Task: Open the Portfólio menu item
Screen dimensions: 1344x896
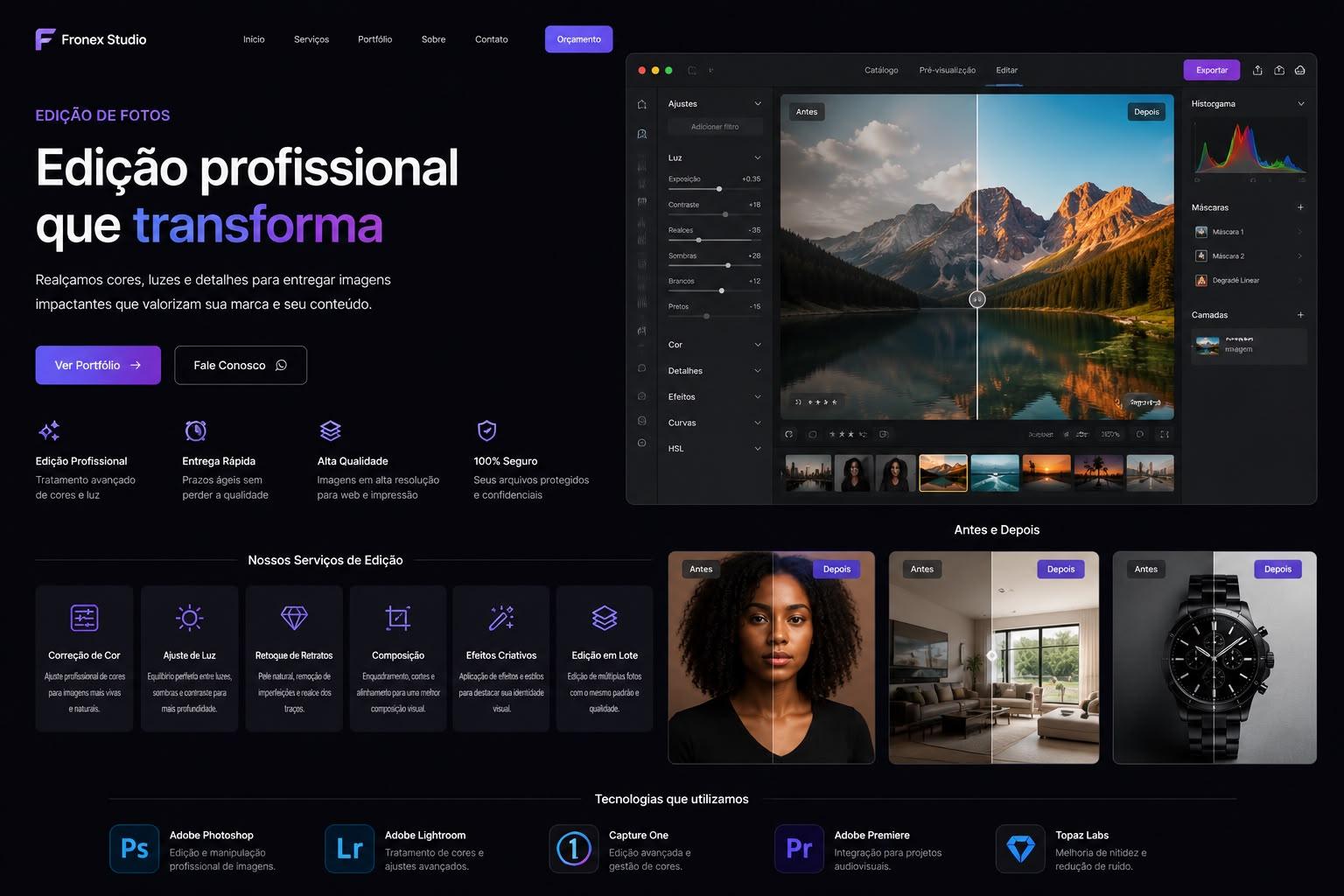Action: click(374, 39)
